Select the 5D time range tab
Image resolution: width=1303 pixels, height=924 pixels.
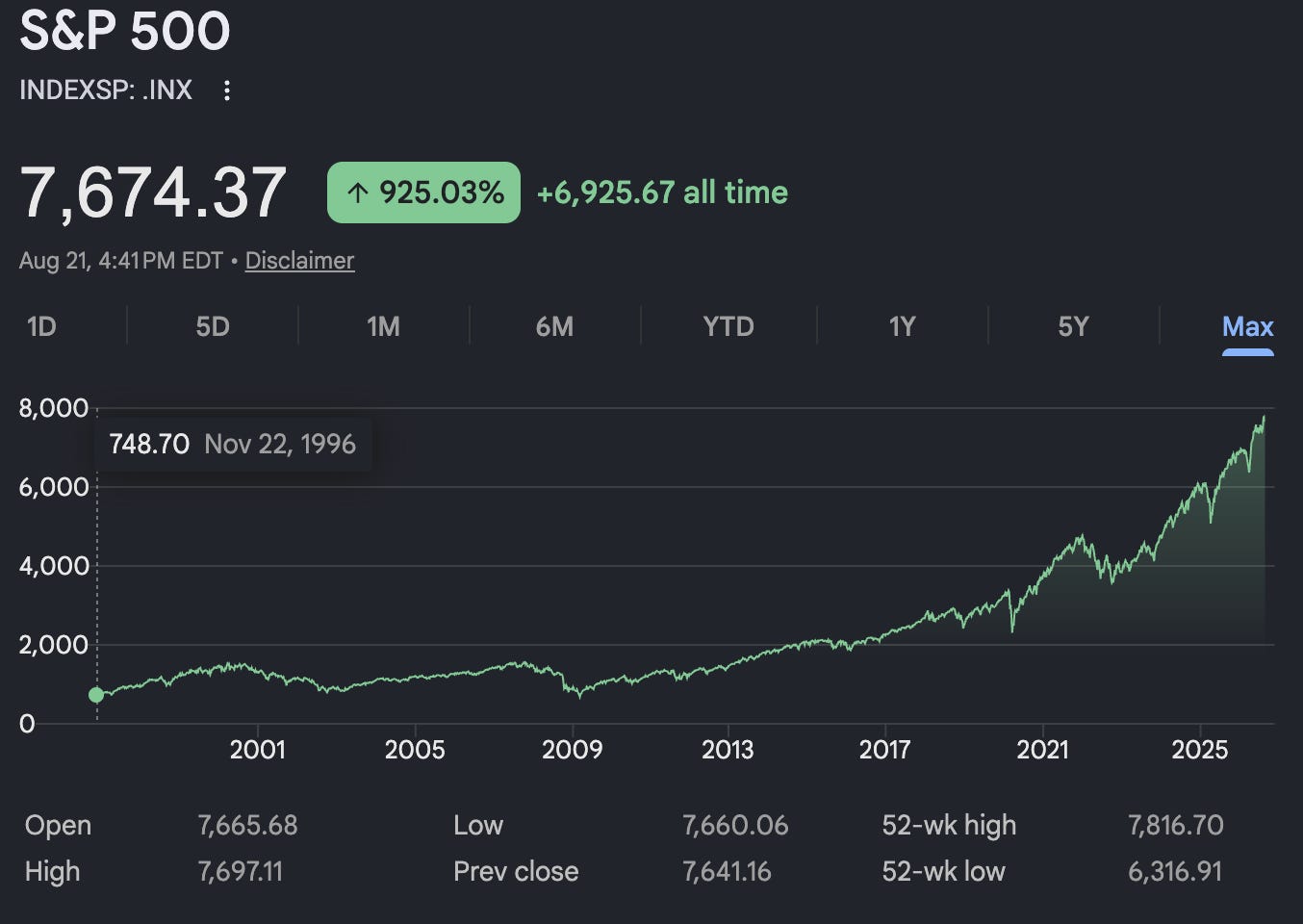pyautogui.click(x=213, y=327)
